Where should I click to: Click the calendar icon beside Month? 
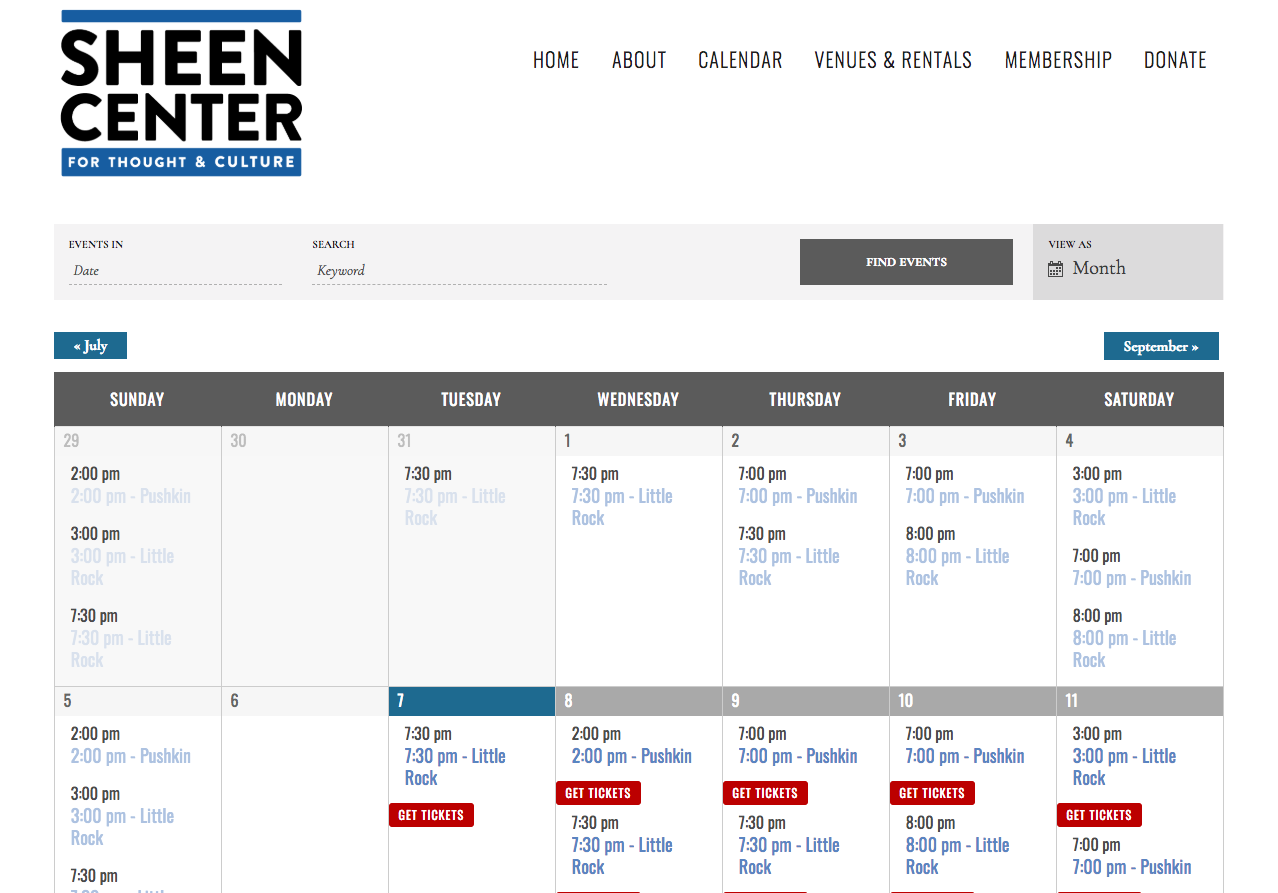click(x=1055, y=269)
